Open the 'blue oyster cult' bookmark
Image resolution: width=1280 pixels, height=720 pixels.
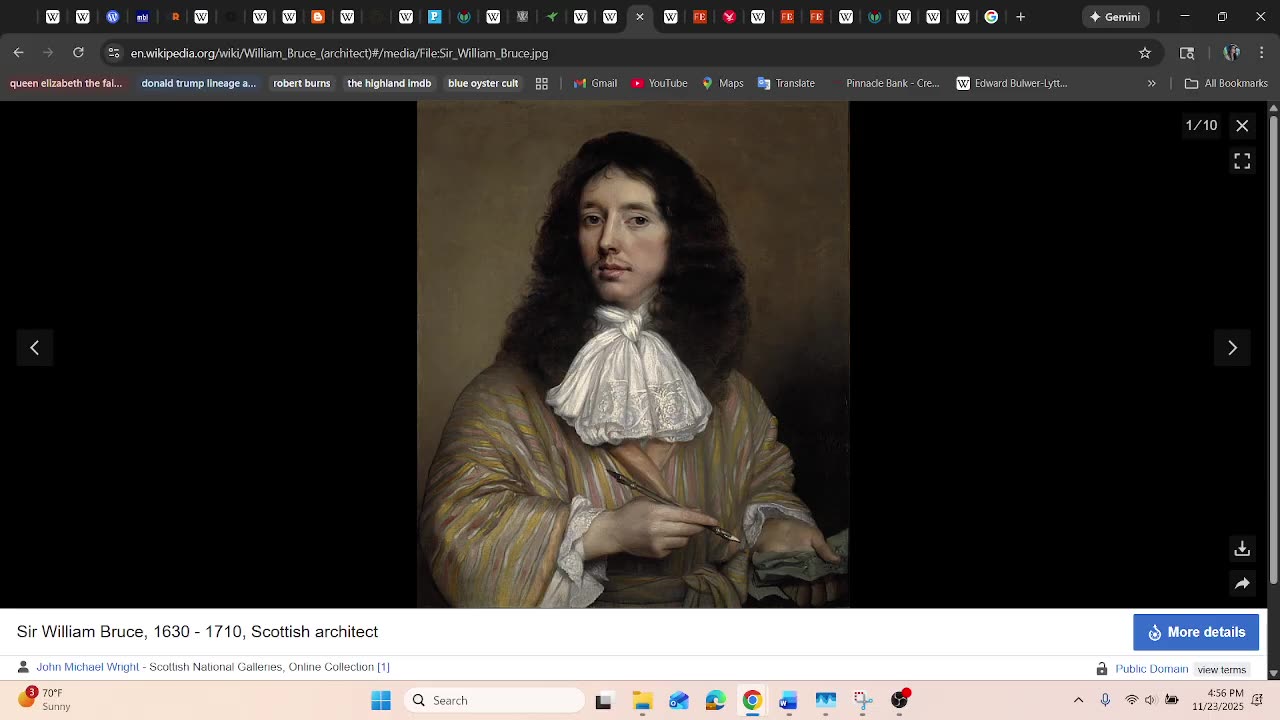tap(483, 83)
